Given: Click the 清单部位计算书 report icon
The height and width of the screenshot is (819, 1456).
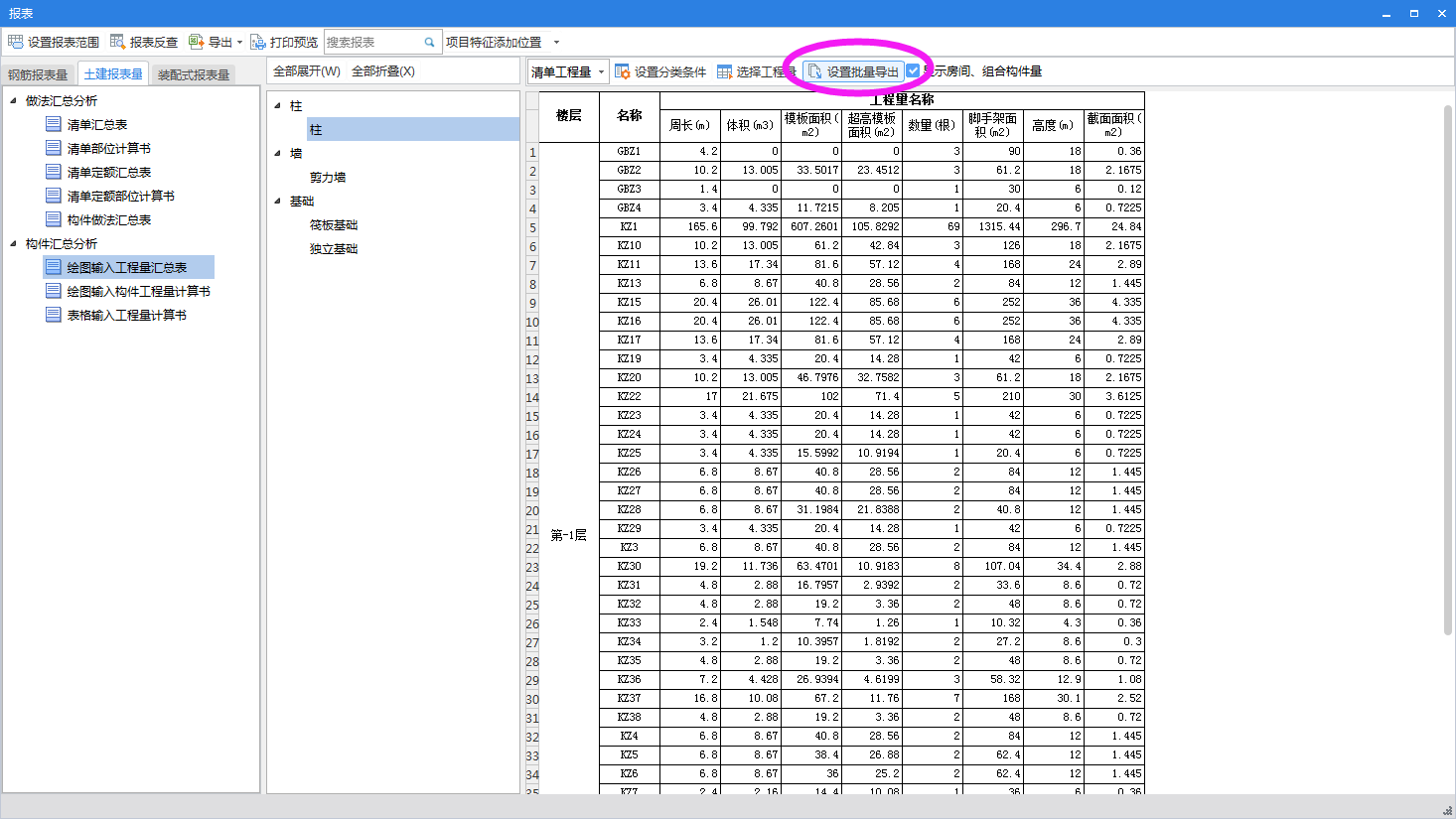Looking at the screenshot, I should coord(54,148).
